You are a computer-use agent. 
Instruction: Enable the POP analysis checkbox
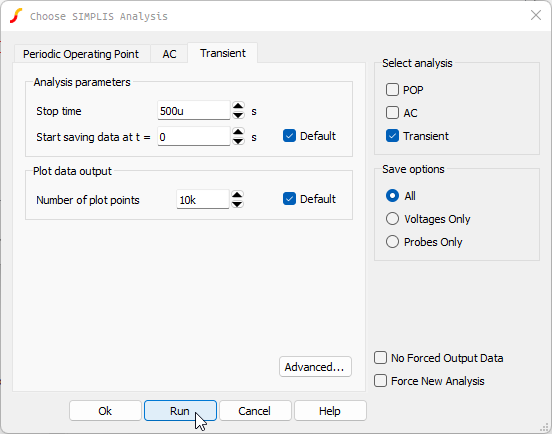pyautogui.click(x=392, y=90)
